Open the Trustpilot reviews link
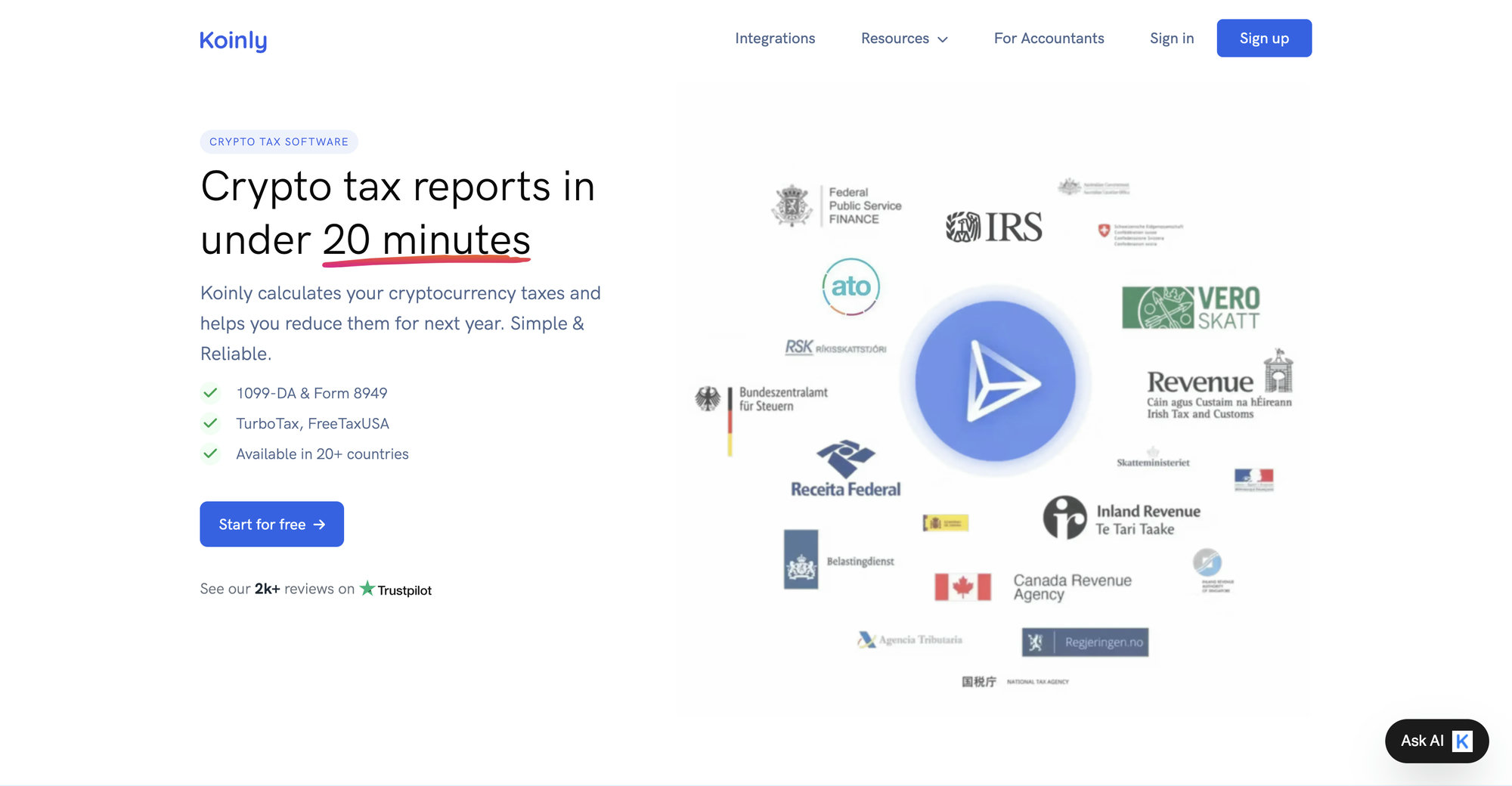1512x786 pixels. 395,589
